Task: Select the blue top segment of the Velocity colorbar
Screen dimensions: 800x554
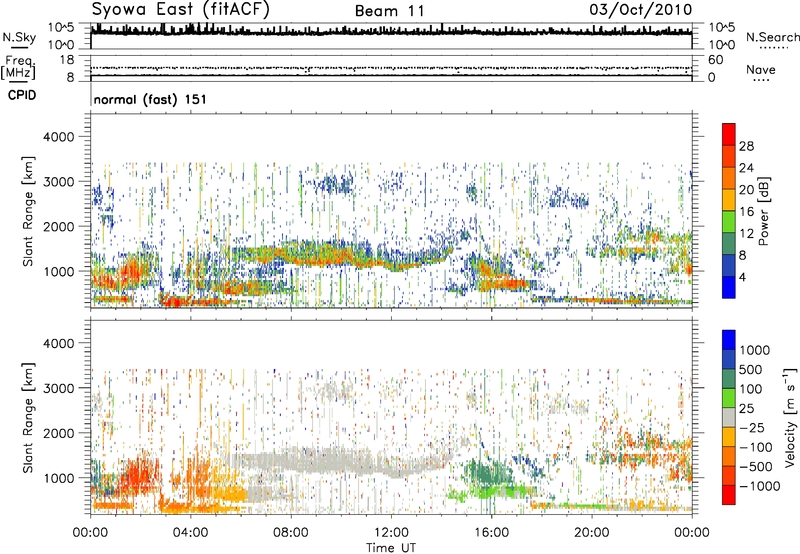Action: (729, 340)
